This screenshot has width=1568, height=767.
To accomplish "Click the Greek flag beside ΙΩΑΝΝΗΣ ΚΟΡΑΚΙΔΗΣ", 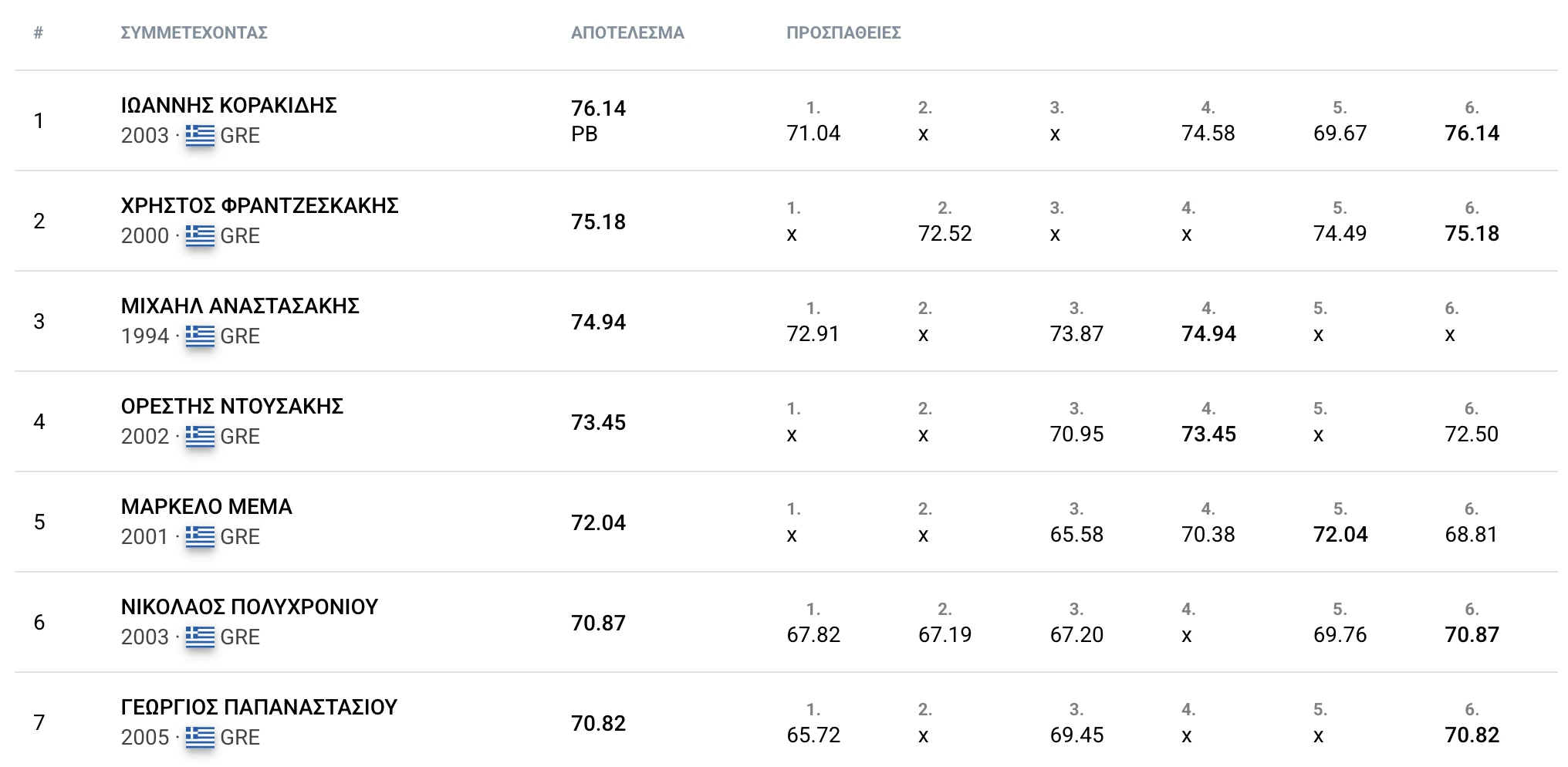I will click(x=200, y=136).
